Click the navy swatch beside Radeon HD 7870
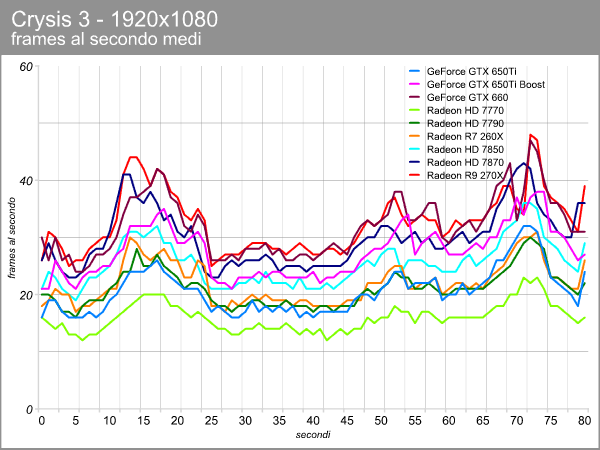 [414, 162]
